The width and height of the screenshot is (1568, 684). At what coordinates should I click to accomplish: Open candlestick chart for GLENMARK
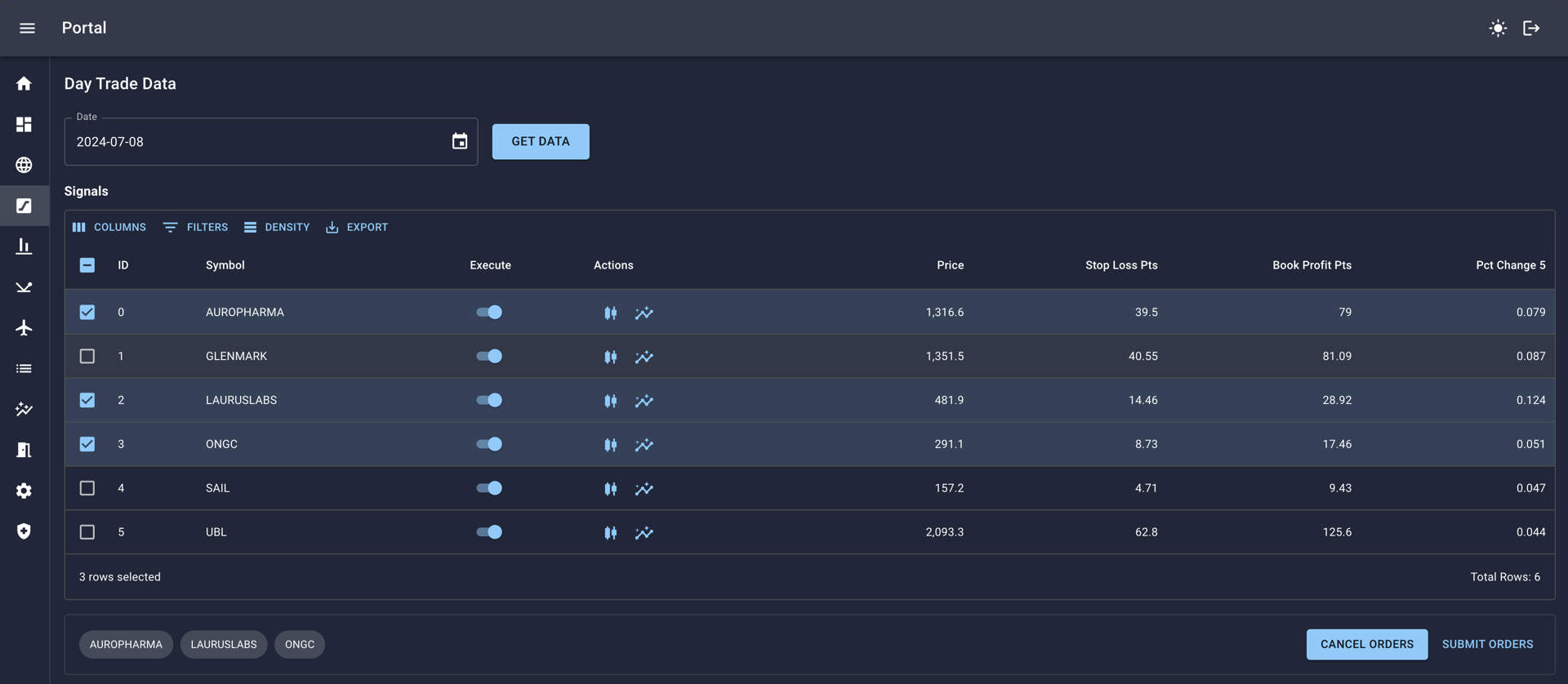610,357
